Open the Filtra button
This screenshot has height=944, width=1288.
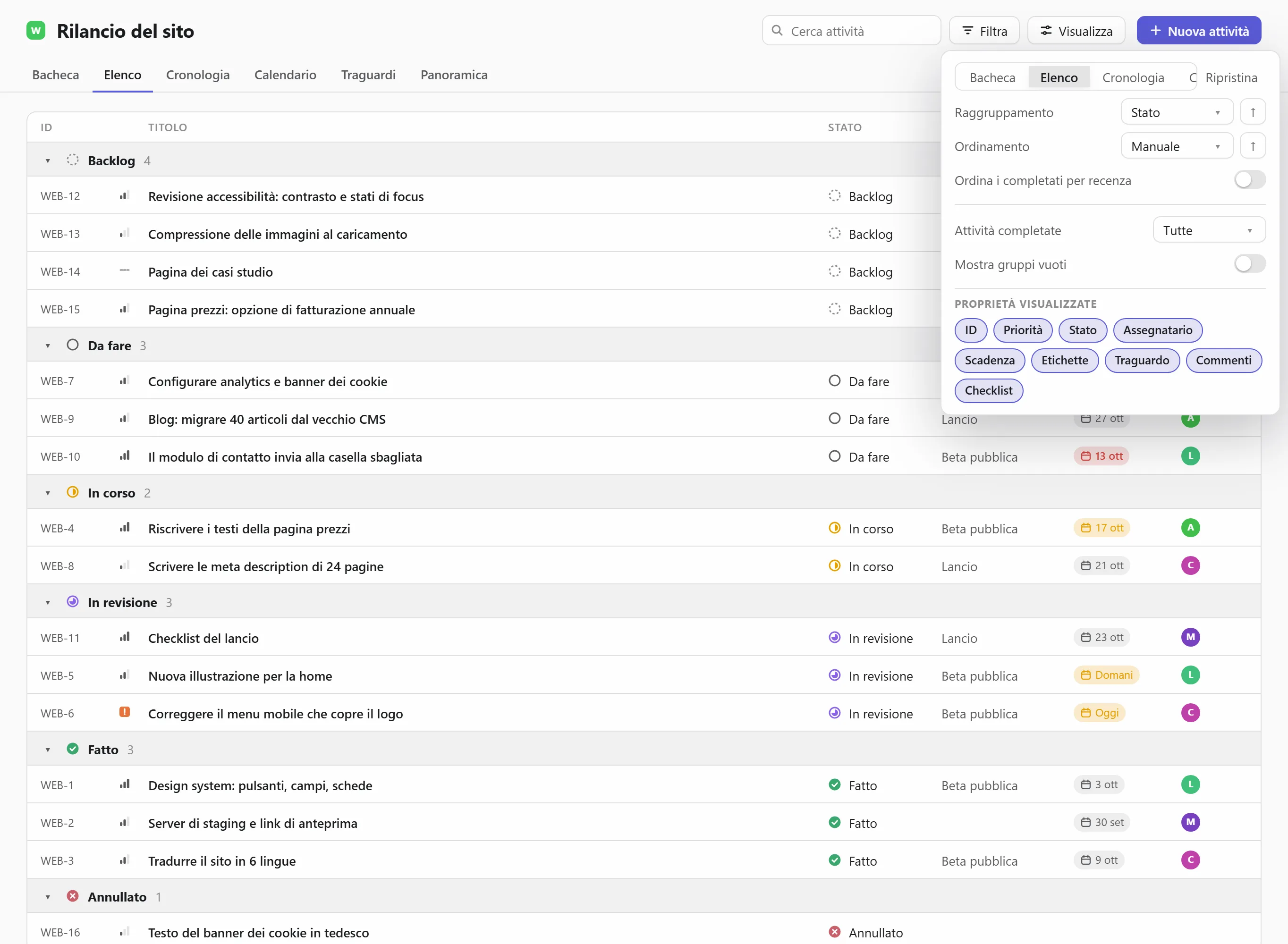(x=984, y=31)
